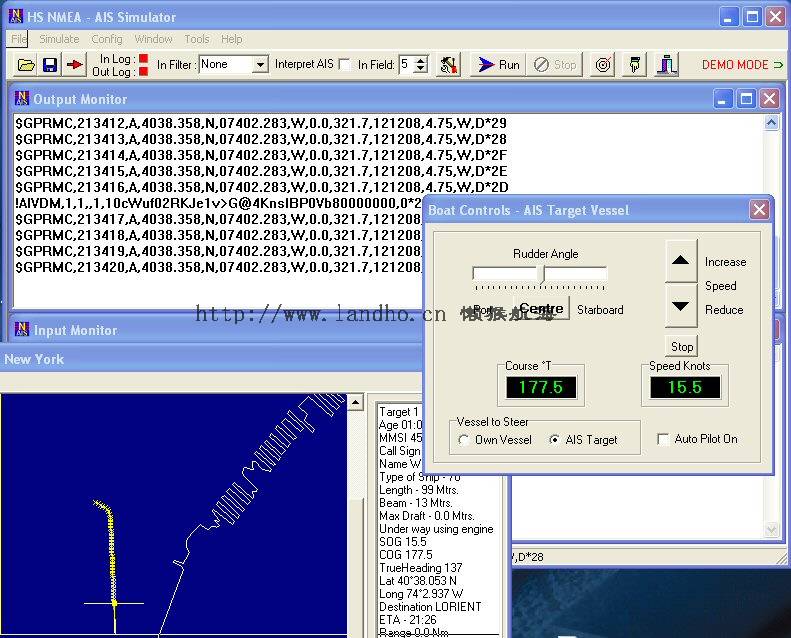Click 'Beam - 13 Mtrs.' entry
The image size is (791, 638).
[x=416, y=503]
